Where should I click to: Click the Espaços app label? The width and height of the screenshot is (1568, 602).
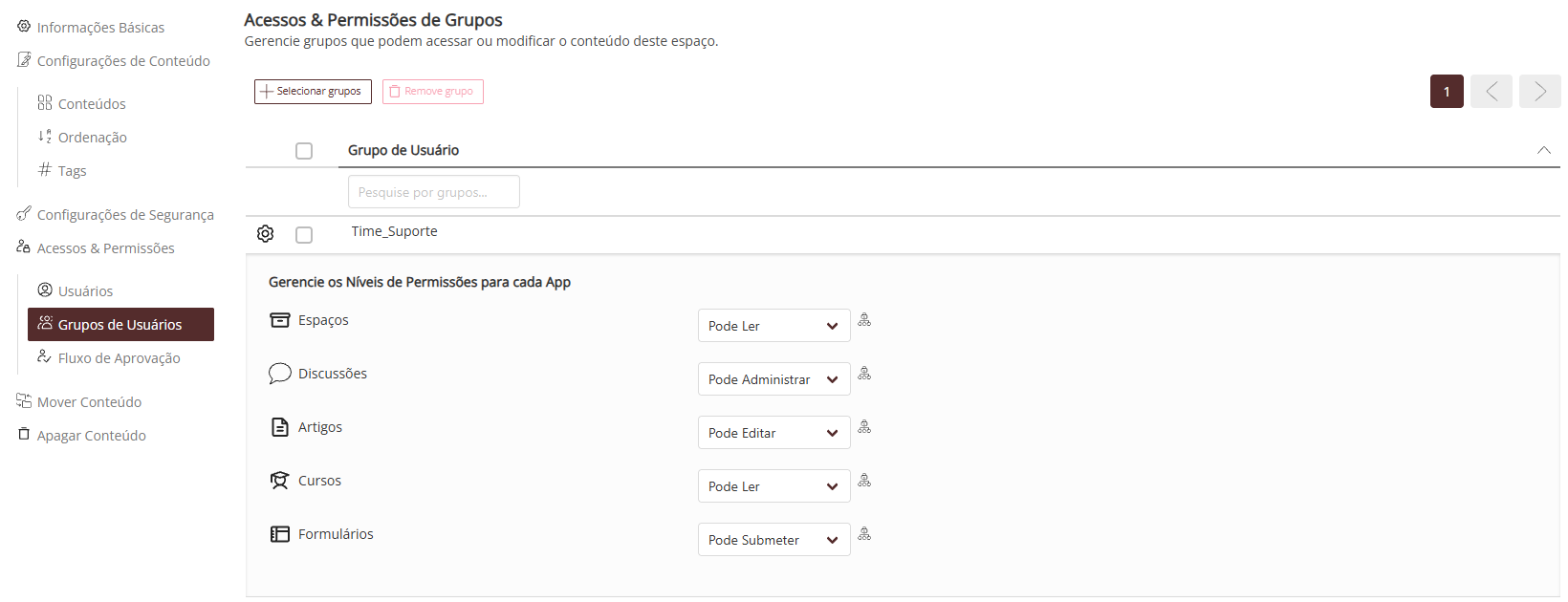pyautogui.click(x=323, y=320)
